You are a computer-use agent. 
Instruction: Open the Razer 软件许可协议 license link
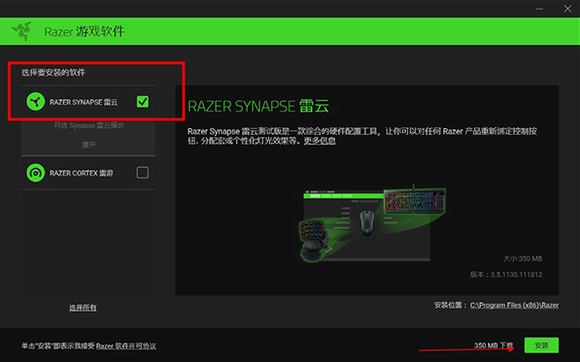point(126,346)
